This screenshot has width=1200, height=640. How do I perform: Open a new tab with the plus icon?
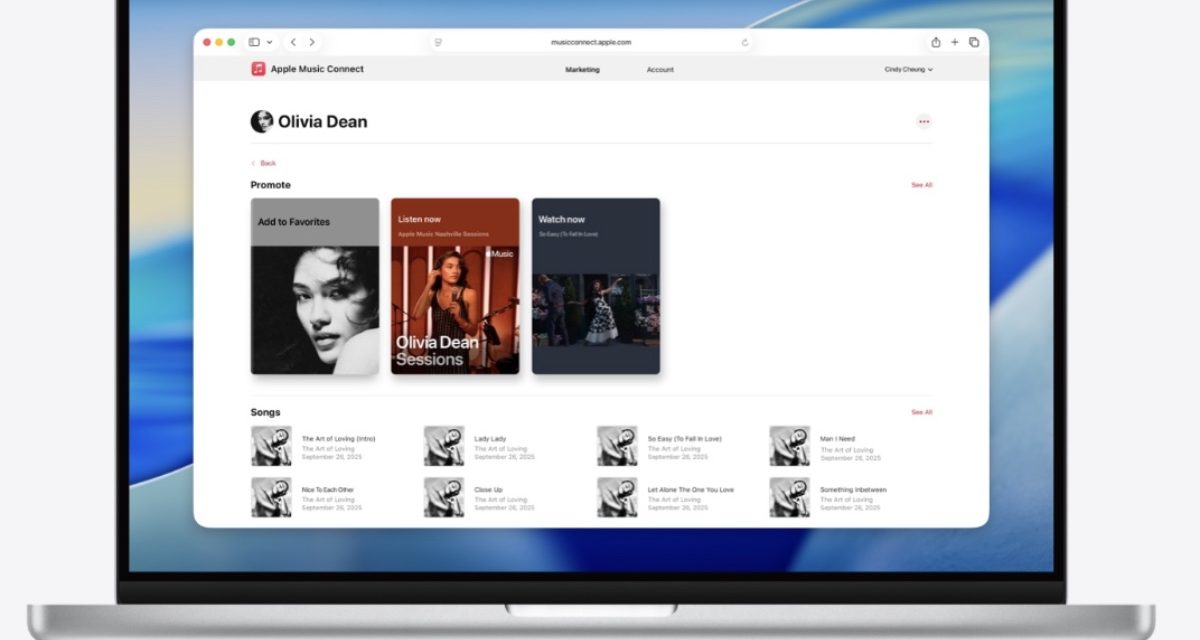pos(954,42)
